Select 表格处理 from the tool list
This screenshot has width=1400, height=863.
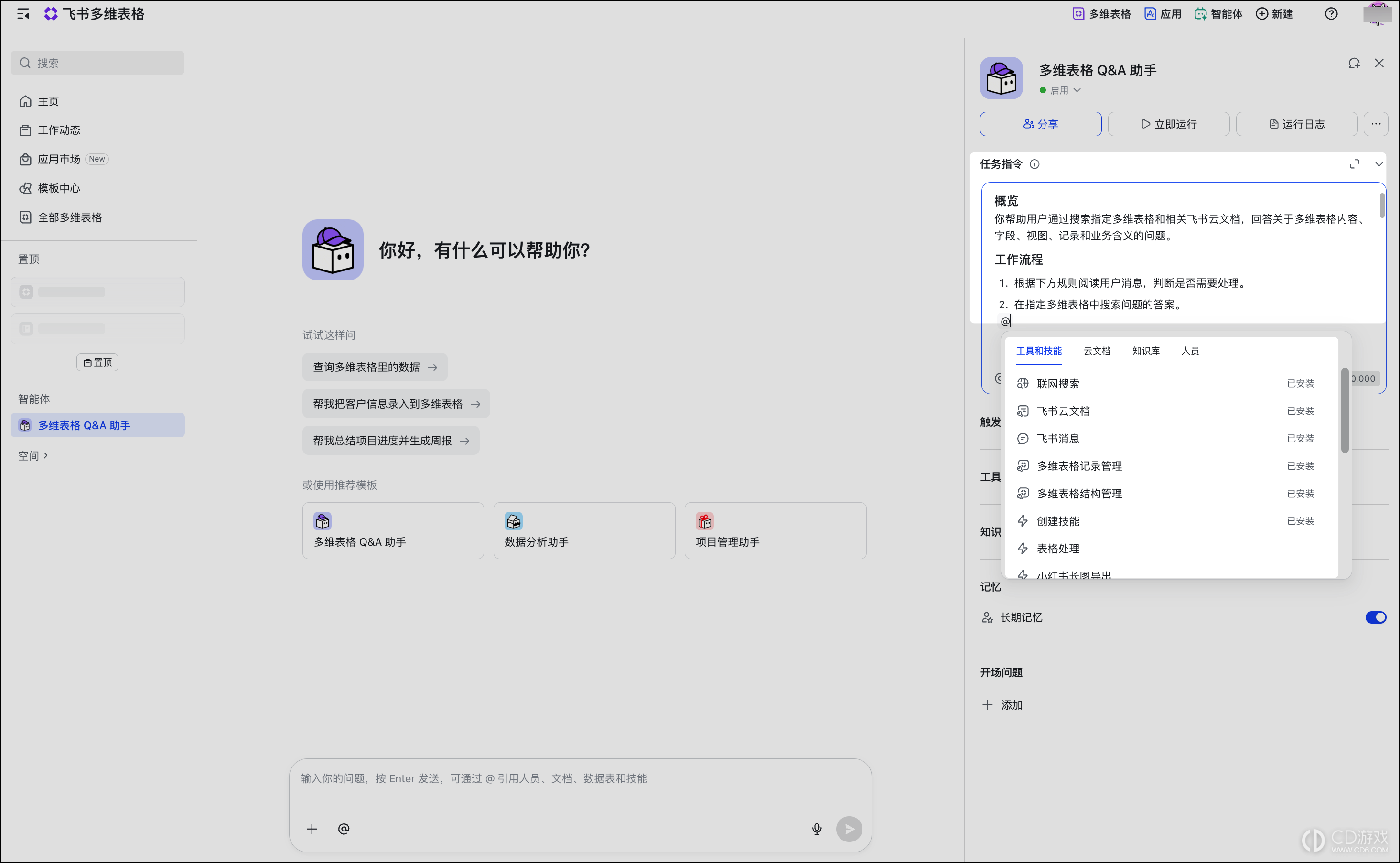[x=1169, y=549]
